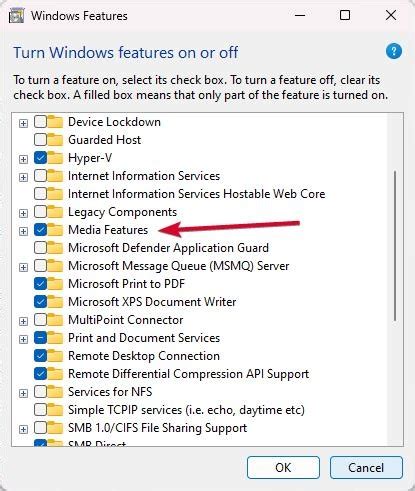Click the Microsoft Defender Application Guard folder icon
The image size is (415, 491).
pyautogui.click(x=56, y=248)
